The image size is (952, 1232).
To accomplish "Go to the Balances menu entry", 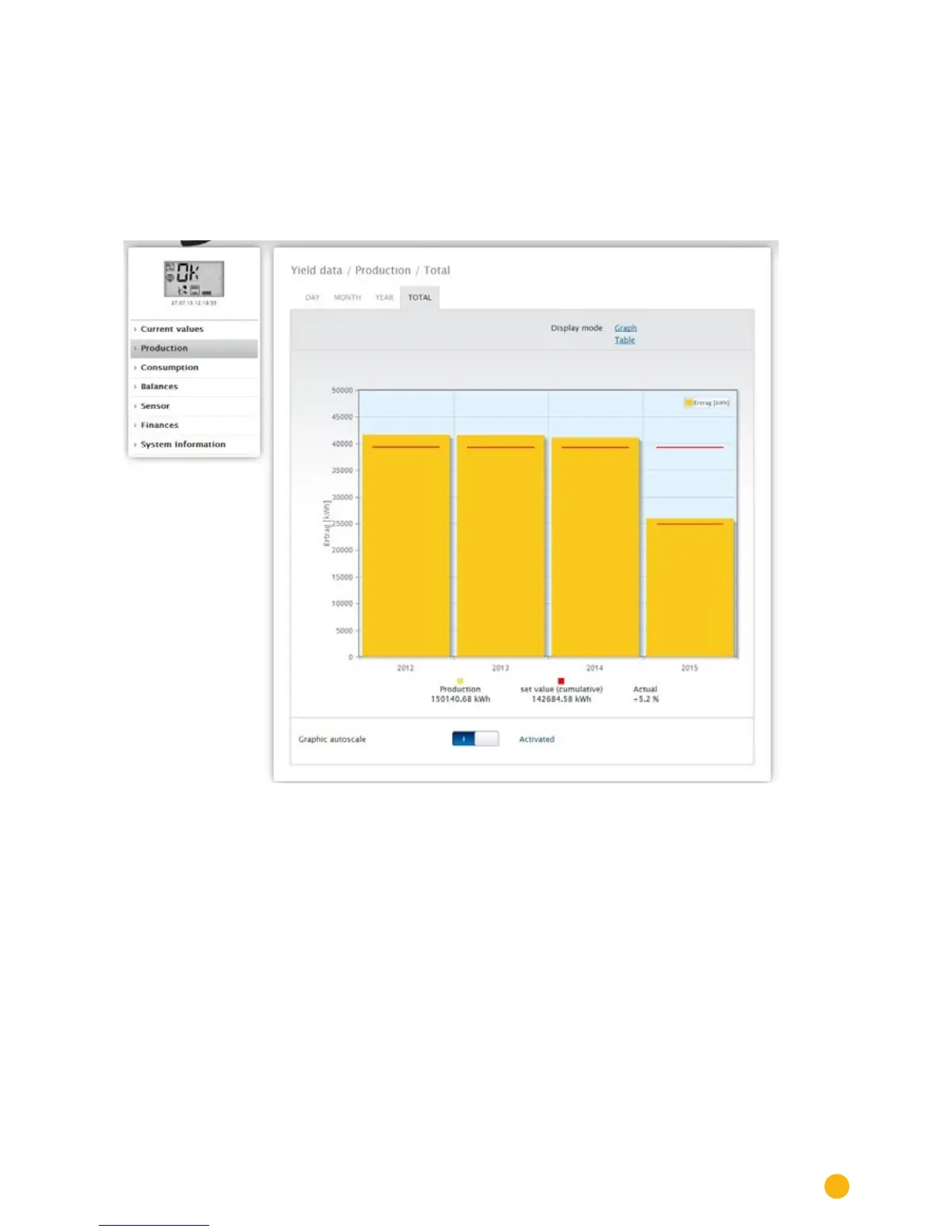I will coord(194,387).
